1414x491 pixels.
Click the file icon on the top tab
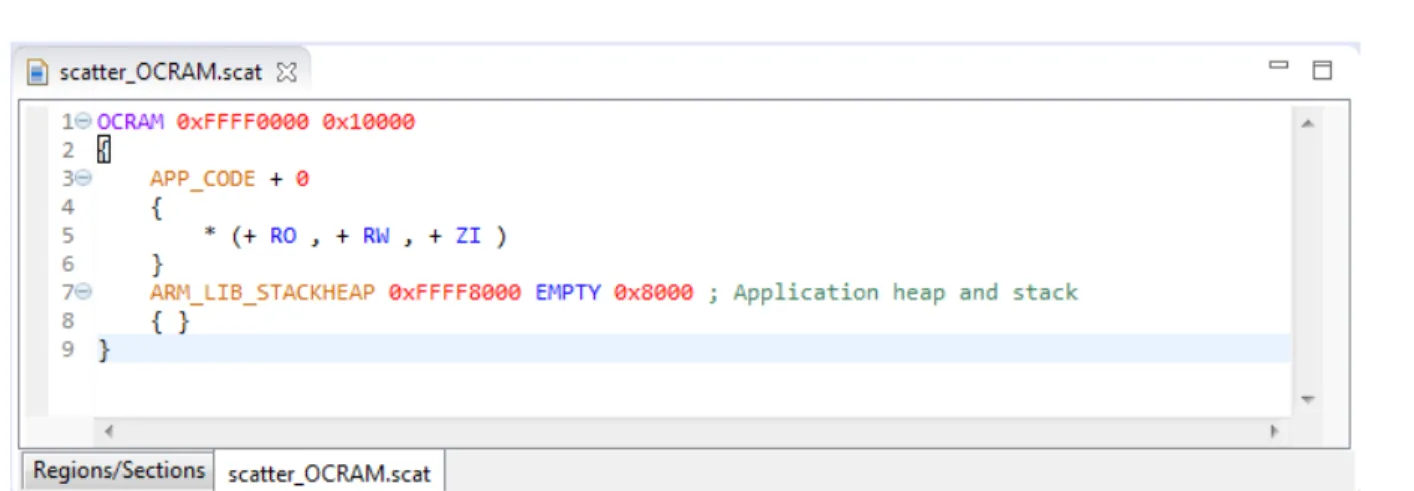(38, 73)
